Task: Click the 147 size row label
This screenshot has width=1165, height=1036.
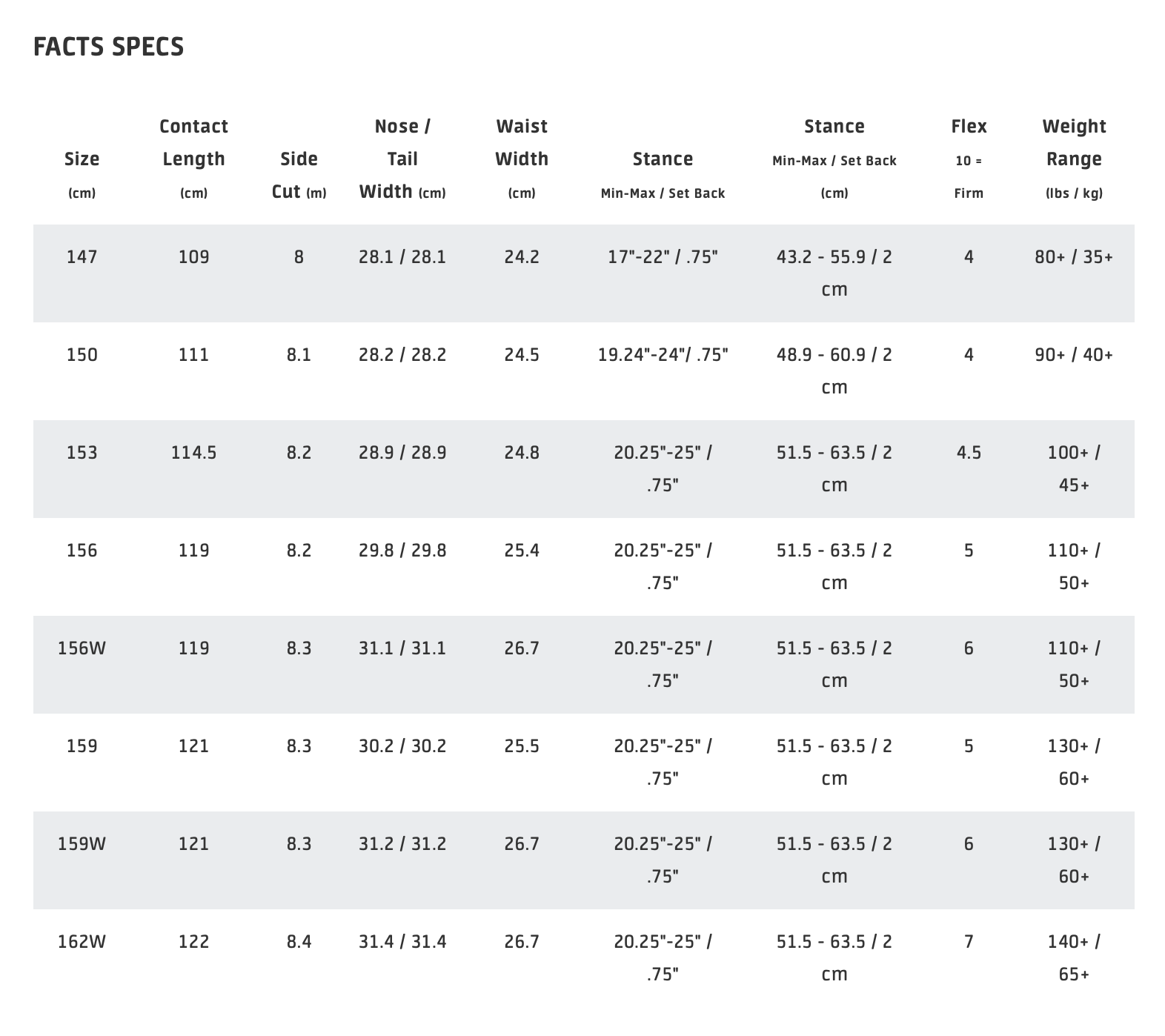Action: point(82,257)
